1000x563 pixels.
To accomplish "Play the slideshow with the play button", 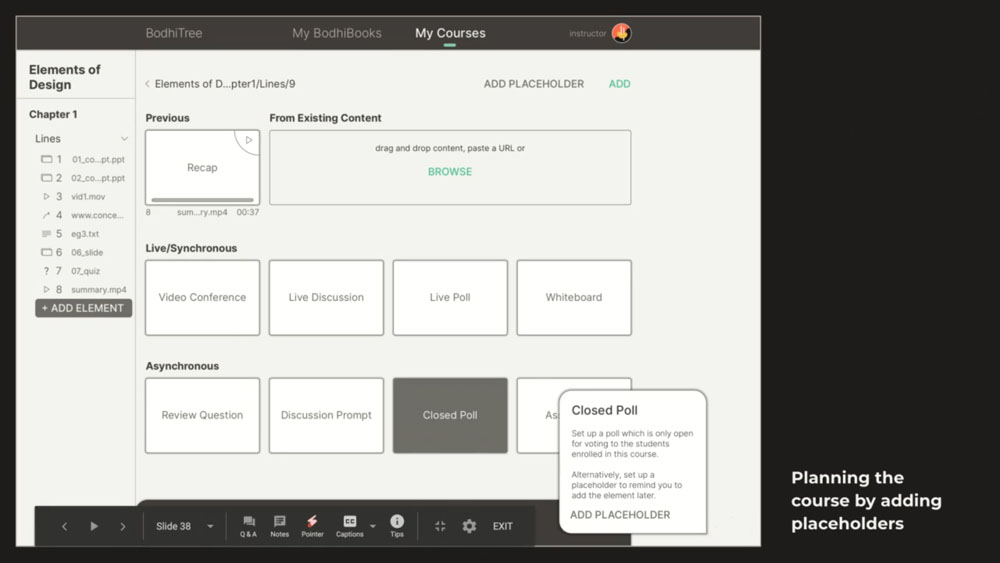I will click(94, 526).
